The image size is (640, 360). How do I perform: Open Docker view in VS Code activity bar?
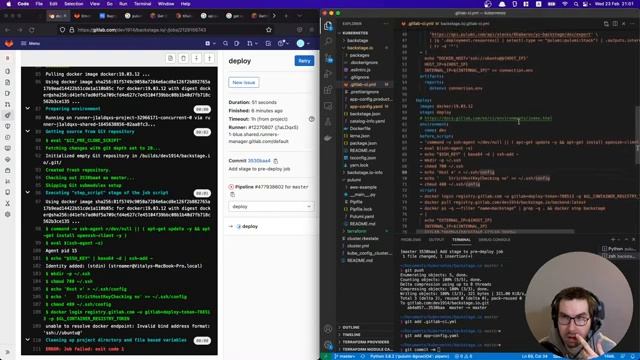(x=328, y=138)
